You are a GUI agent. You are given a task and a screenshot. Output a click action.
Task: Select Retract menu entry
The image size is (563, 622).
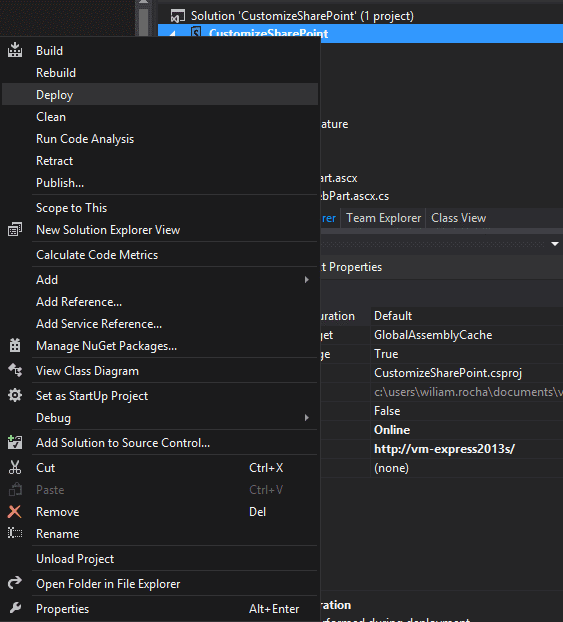coord(160,161)
